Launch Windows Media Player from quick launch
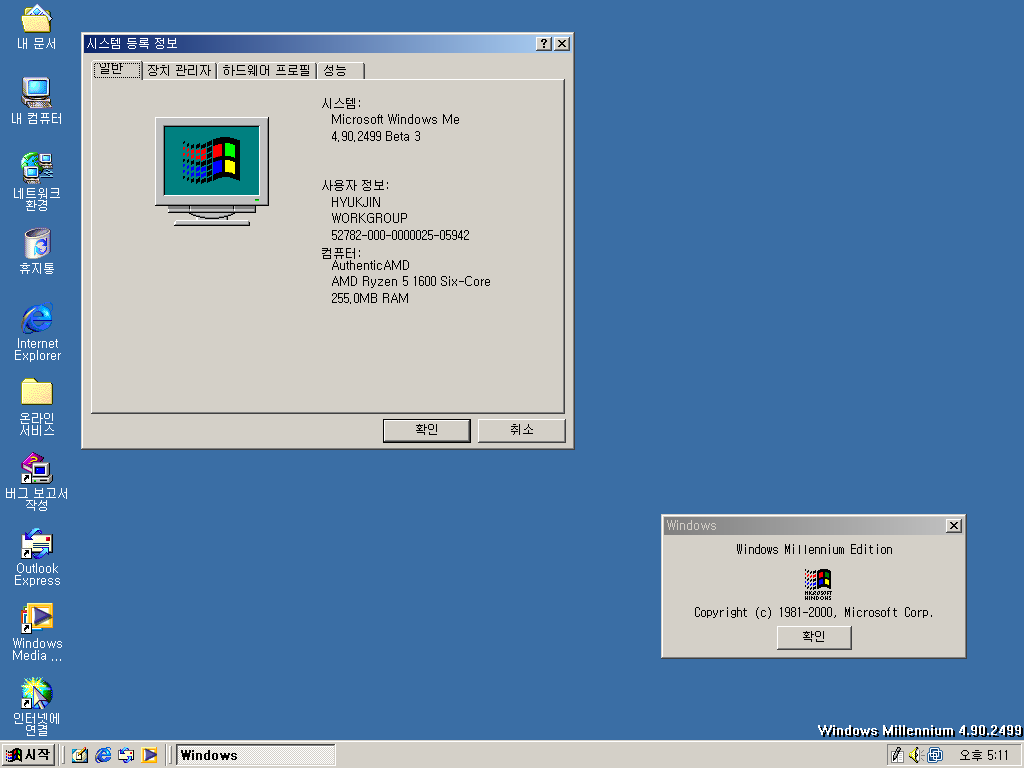The width and height of the screenshot is (1024, 768). click(x=150, y=755)
